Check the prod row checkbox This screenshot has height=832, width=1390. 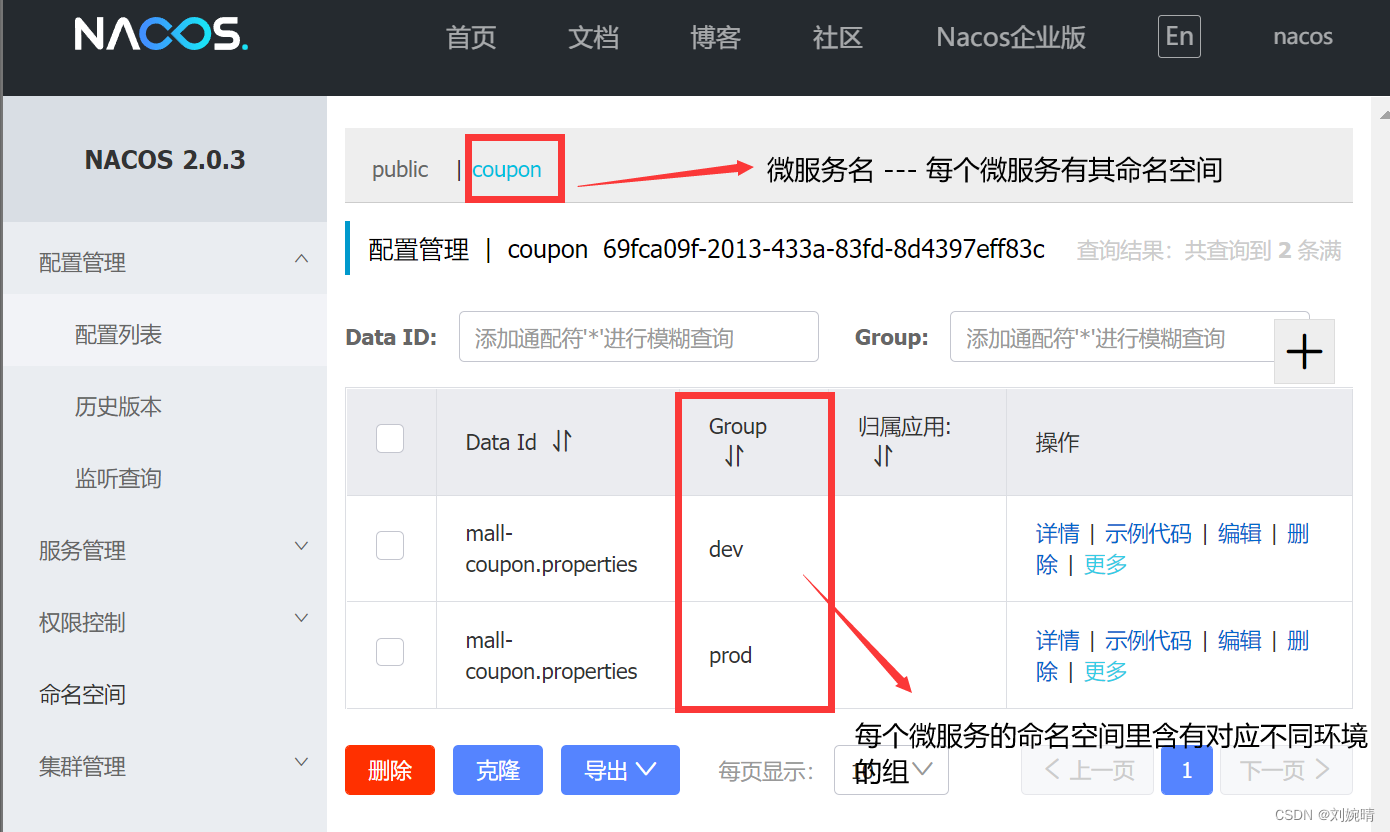tap(390, 652)
